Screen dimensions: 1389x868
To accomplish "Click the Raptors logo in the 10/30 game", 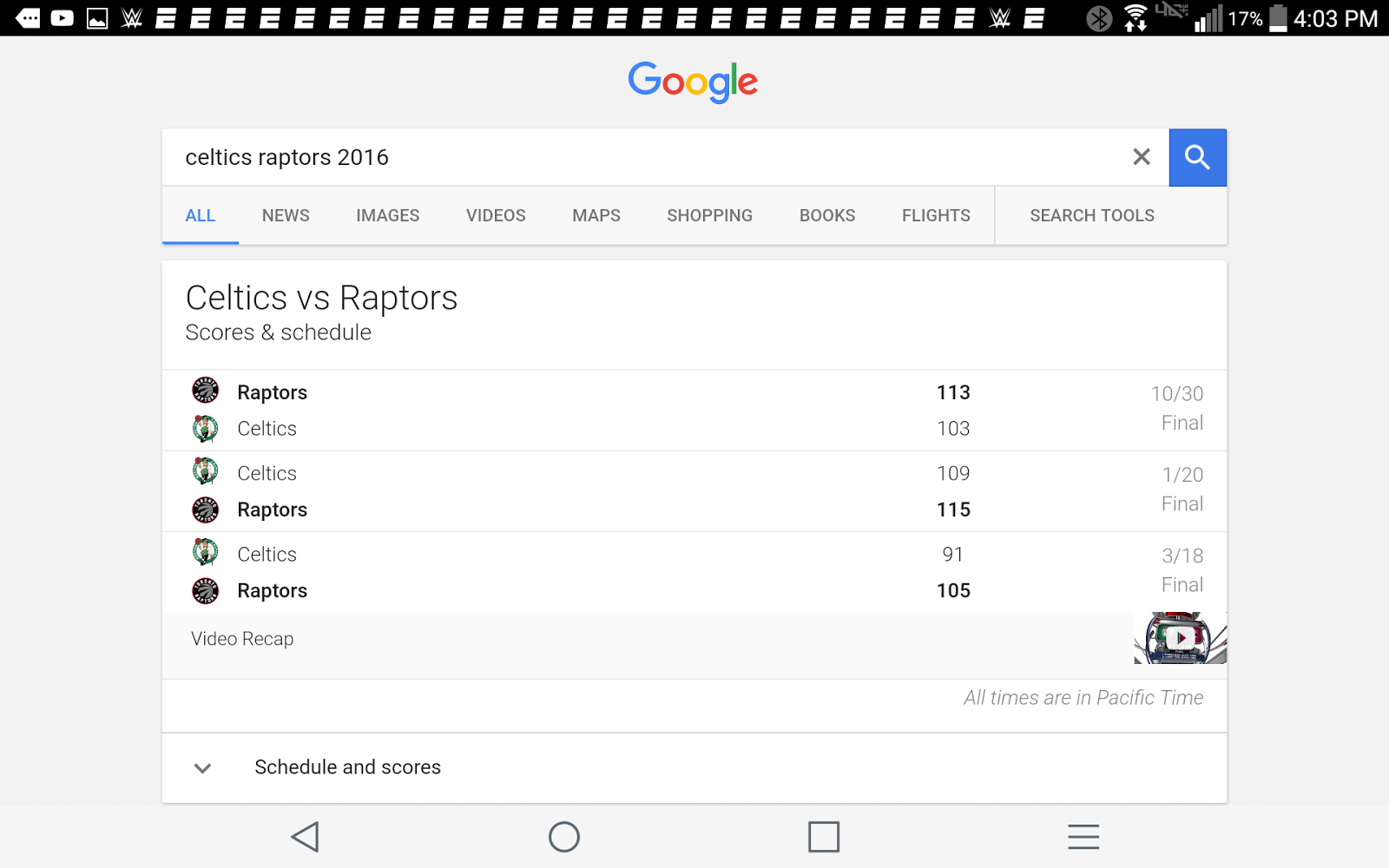I will click(x=205, y=391).
